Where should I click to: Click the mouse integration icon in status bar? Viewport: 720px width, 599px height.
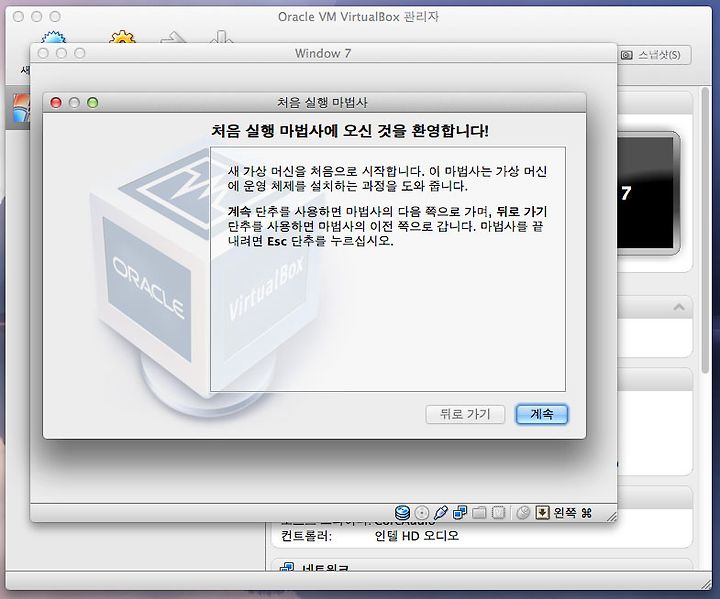click(x=523, y=513)
